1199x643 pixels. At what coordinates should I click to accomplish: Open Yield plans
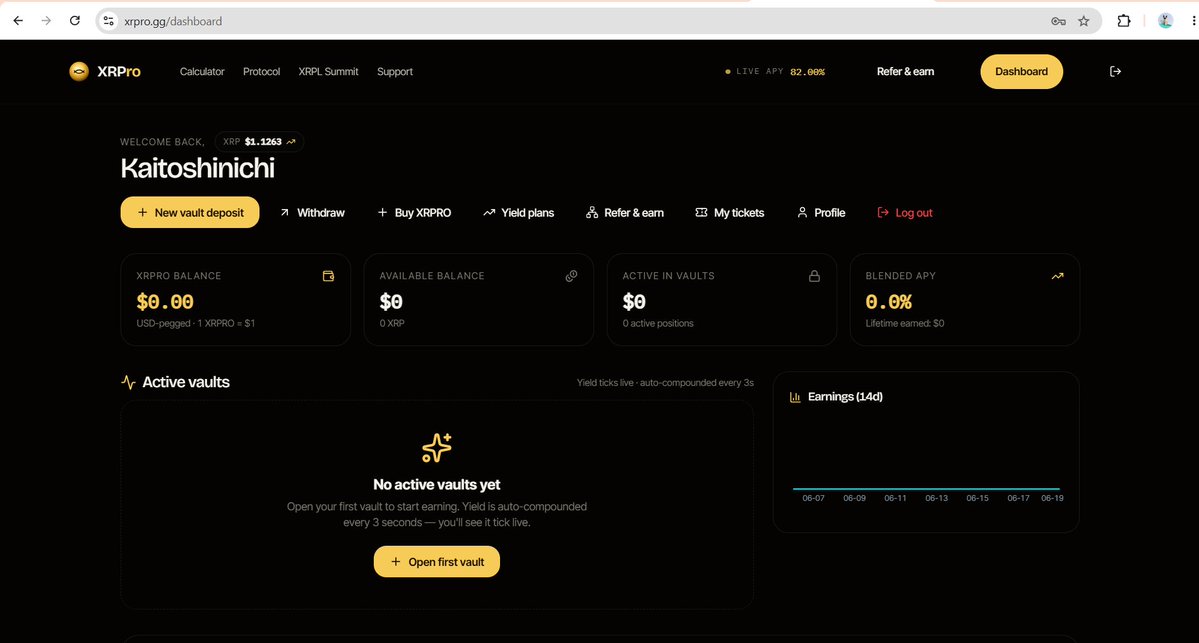[x=518, y=213]
